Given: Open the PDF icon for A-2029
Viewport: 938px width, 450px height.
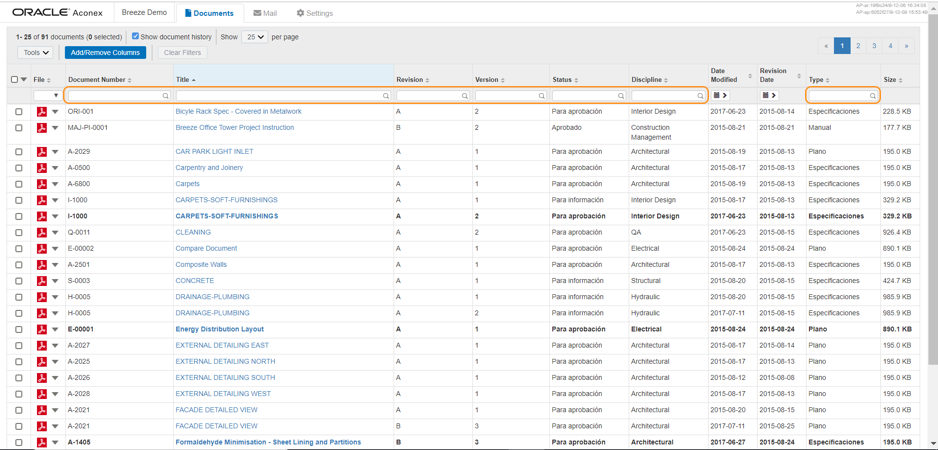Looking at the screenshot, I should coord(42,152).
